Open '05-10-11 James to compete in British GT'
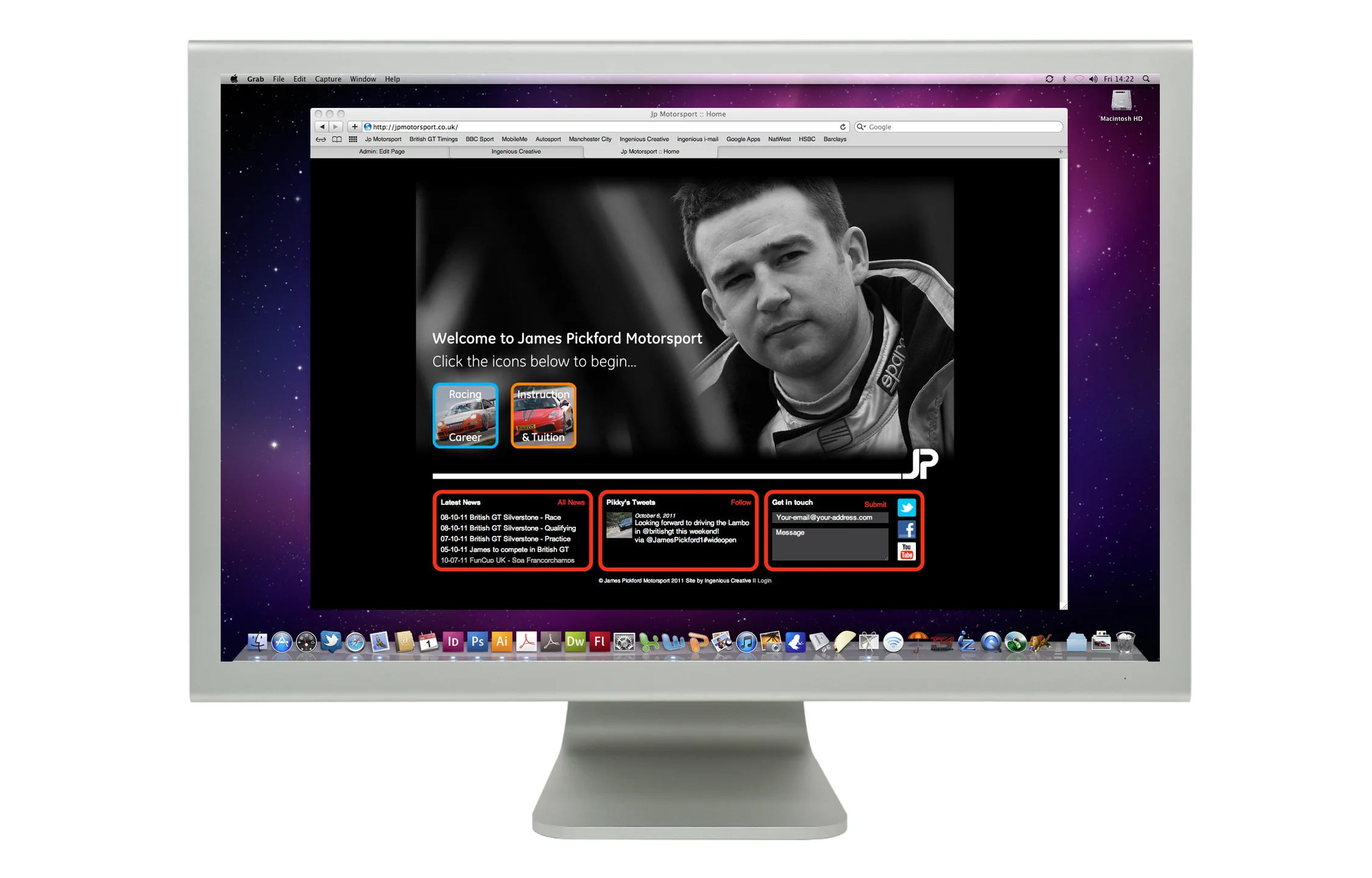 click(504, 549)
